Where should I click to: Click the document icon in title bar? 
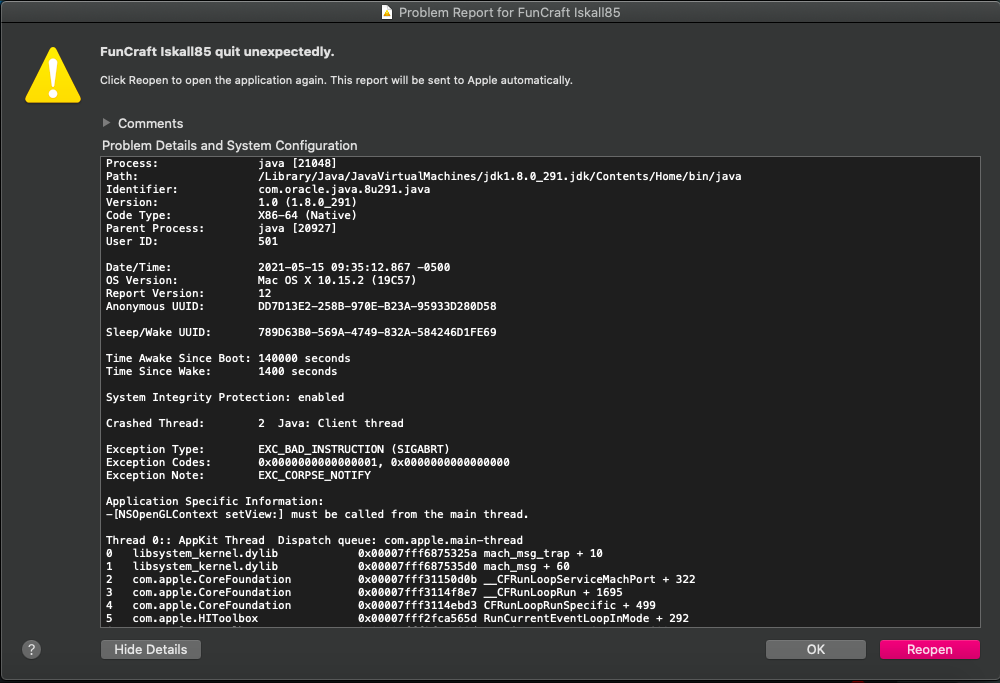click(386, 12)
